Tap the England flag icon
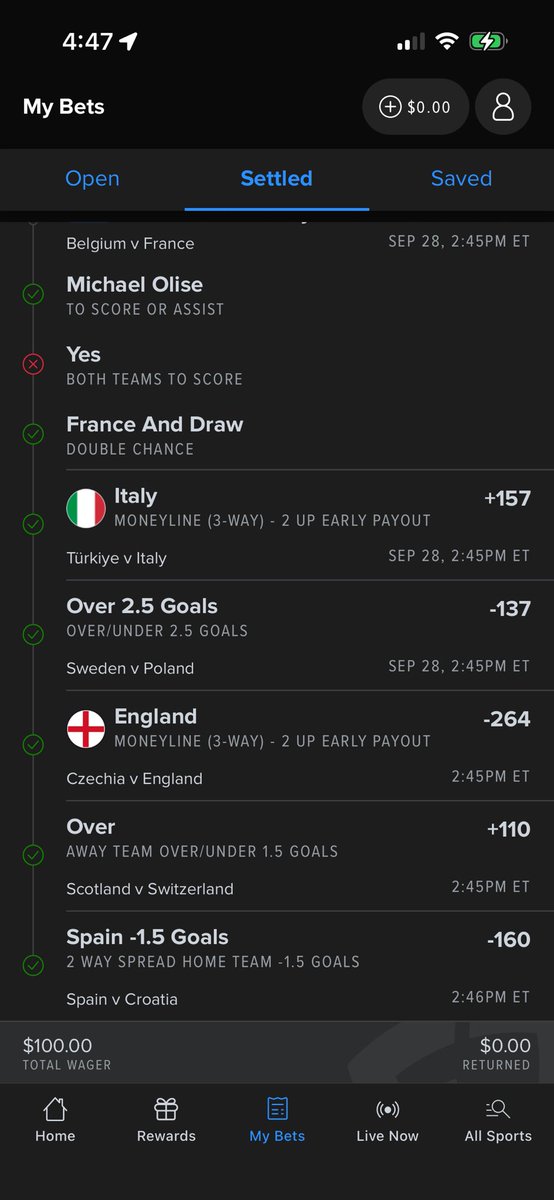Image resolution: width=554 pixels, height=1200 pixels. (x=85, y=728)
